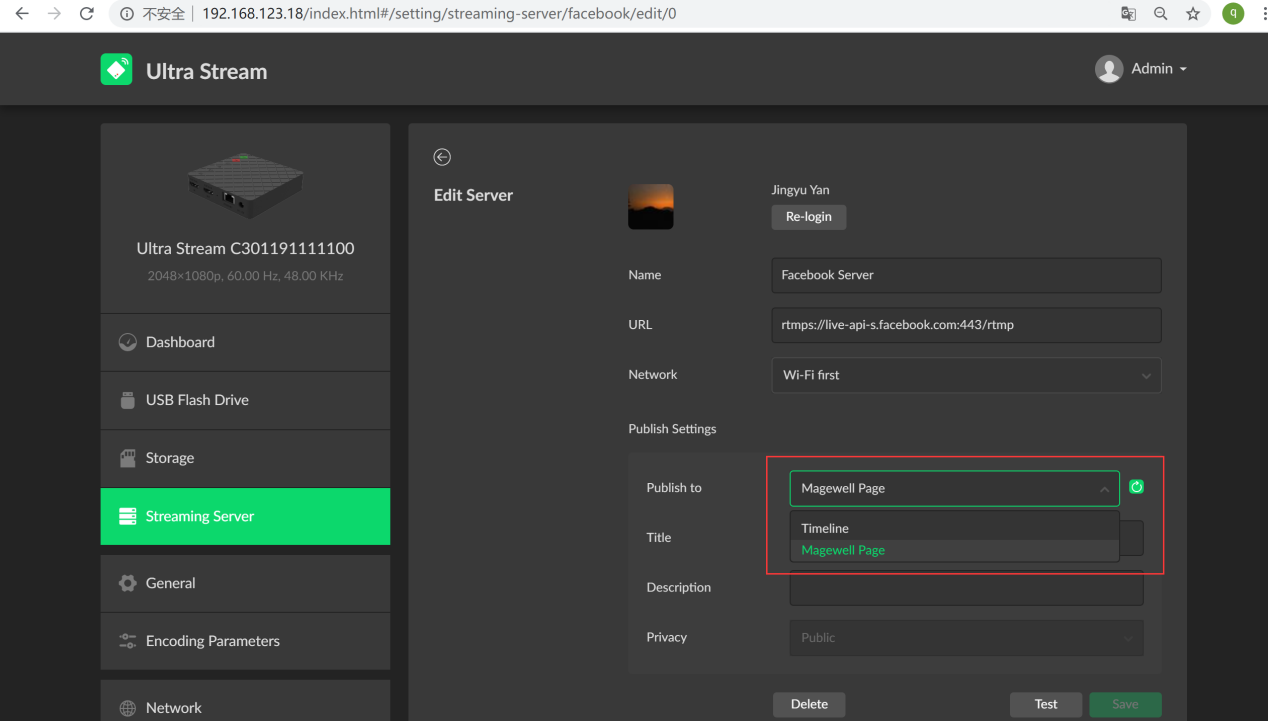Image resolution: width=1268 pixels, height=721 pixels.
Task: Click the USB Flash Drive icon
Action: coord(127,400)
